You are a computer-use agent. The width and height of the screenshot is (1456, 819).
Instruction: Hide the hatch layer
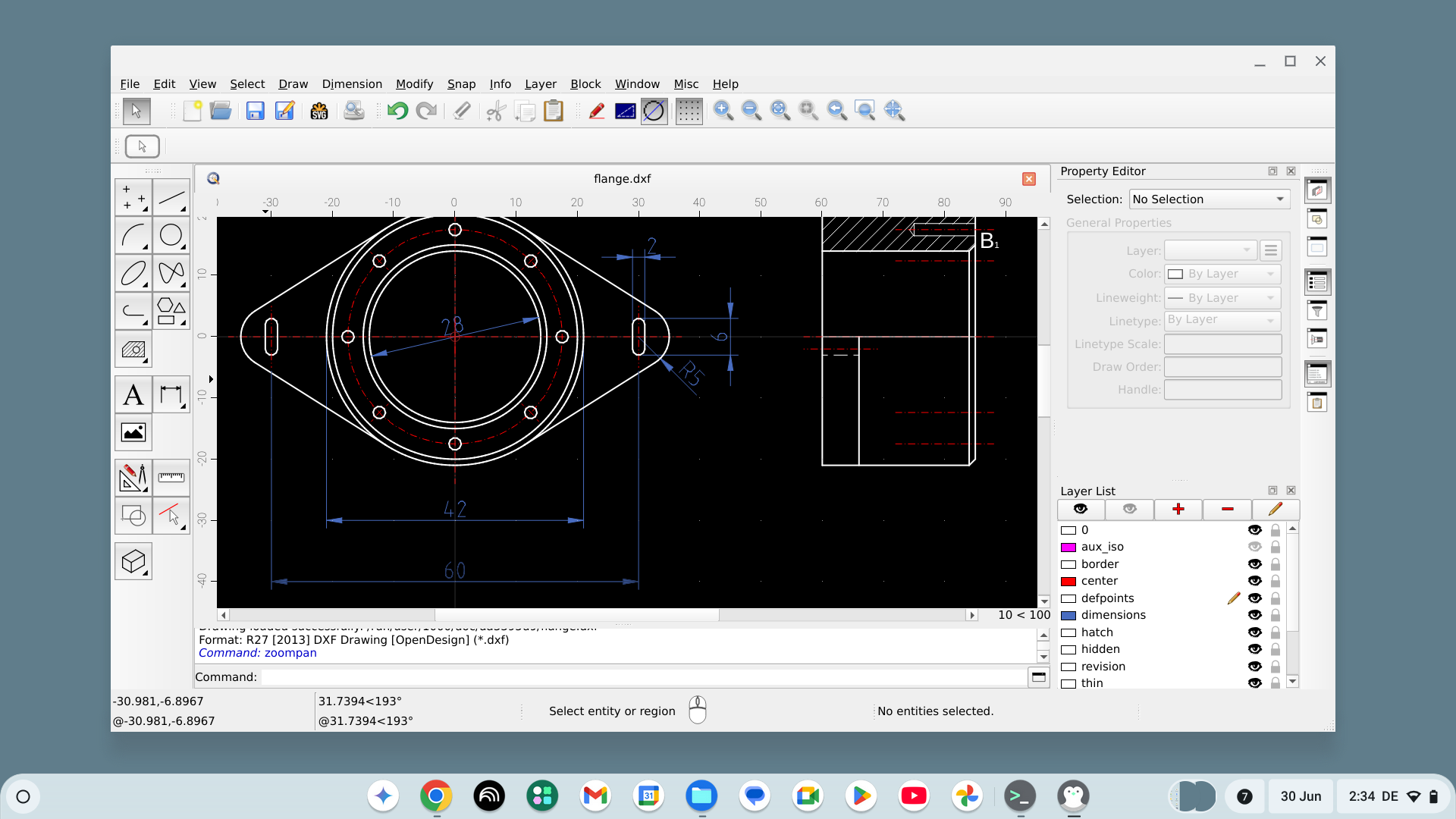pos(1255,632)
